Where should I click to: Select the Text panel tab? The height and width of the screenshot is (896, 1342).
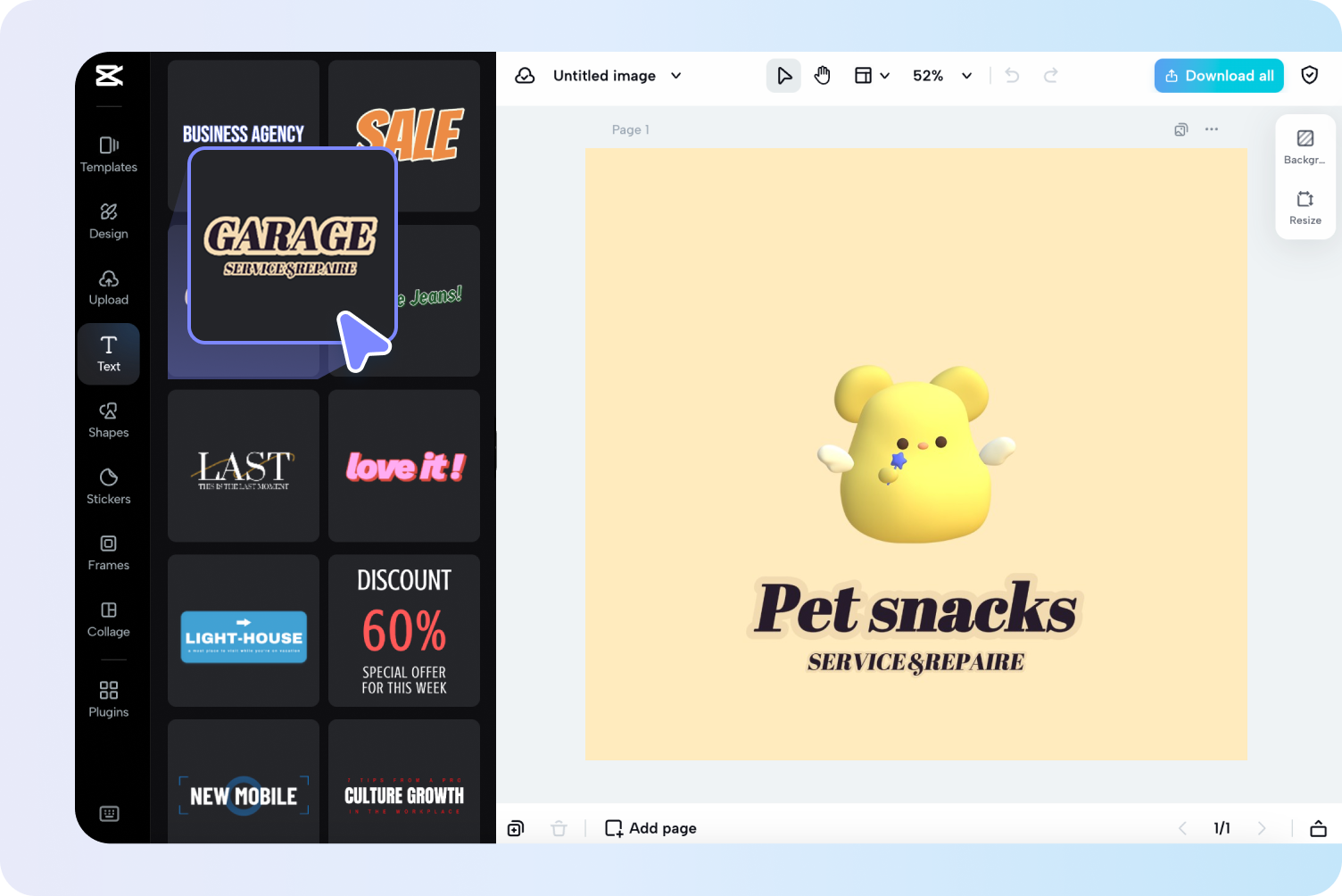coord(109,354)
